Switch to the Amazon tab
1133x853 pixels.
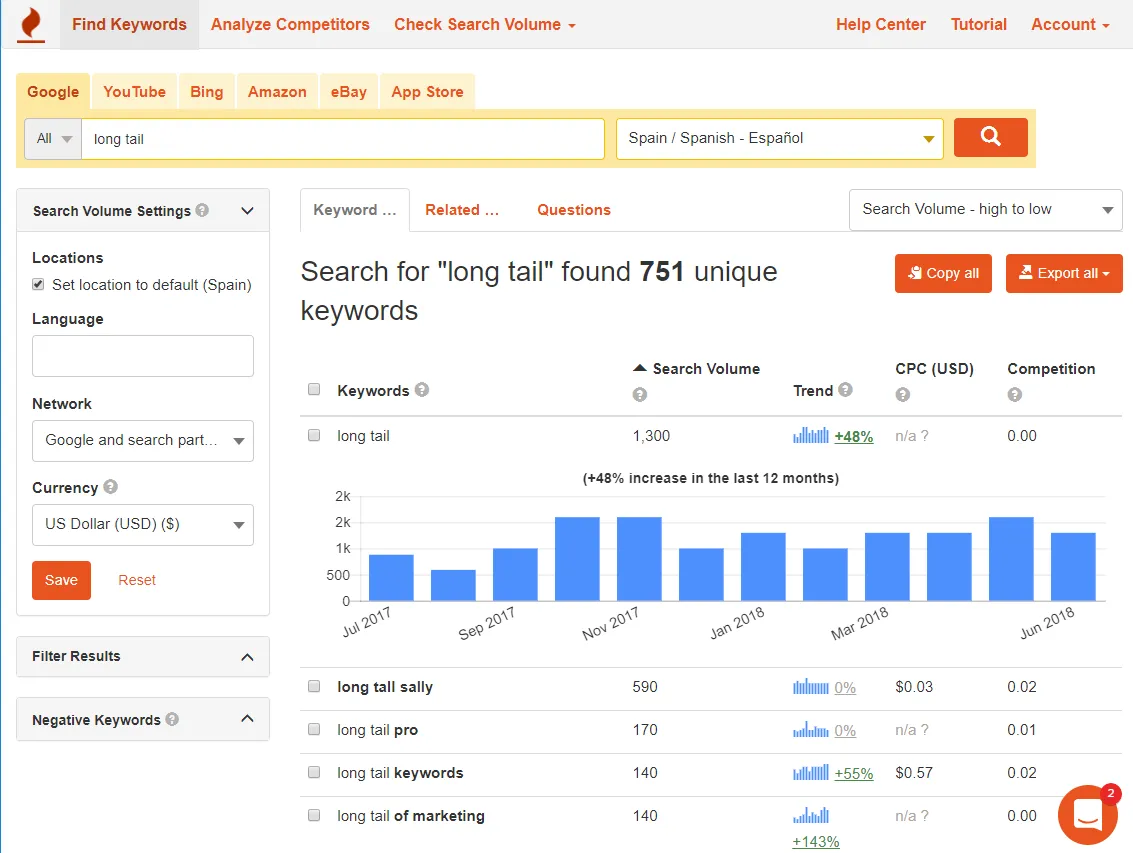click(277, 92)
